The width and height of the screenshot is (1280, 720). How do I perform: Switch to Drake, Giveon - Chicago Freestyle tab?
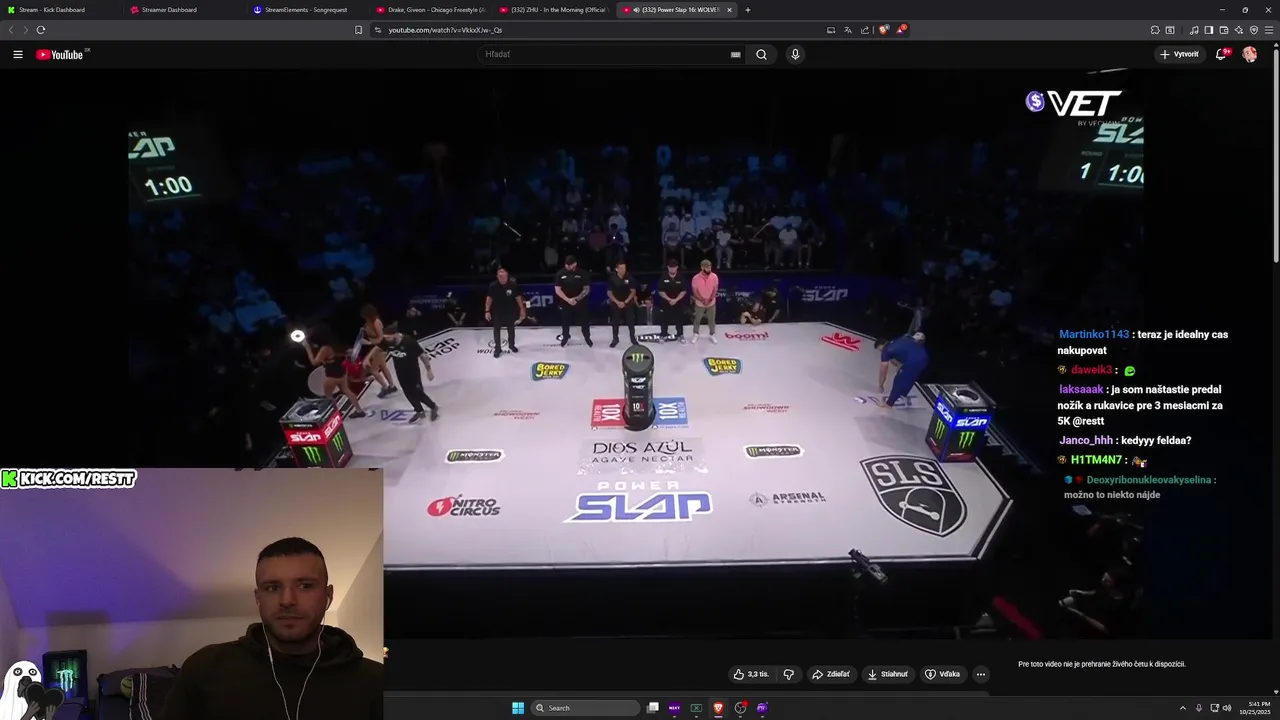430,10
